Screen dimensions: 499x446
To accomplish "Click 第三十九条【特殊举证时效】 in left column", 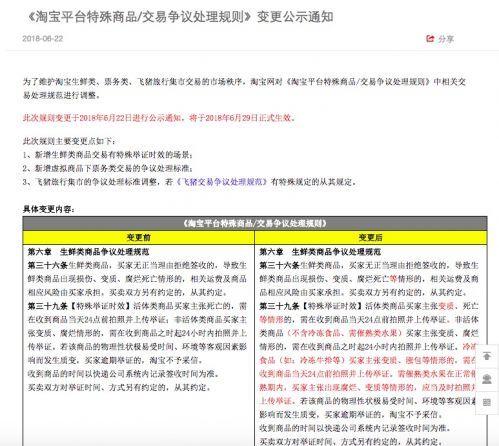I will 80,306.
